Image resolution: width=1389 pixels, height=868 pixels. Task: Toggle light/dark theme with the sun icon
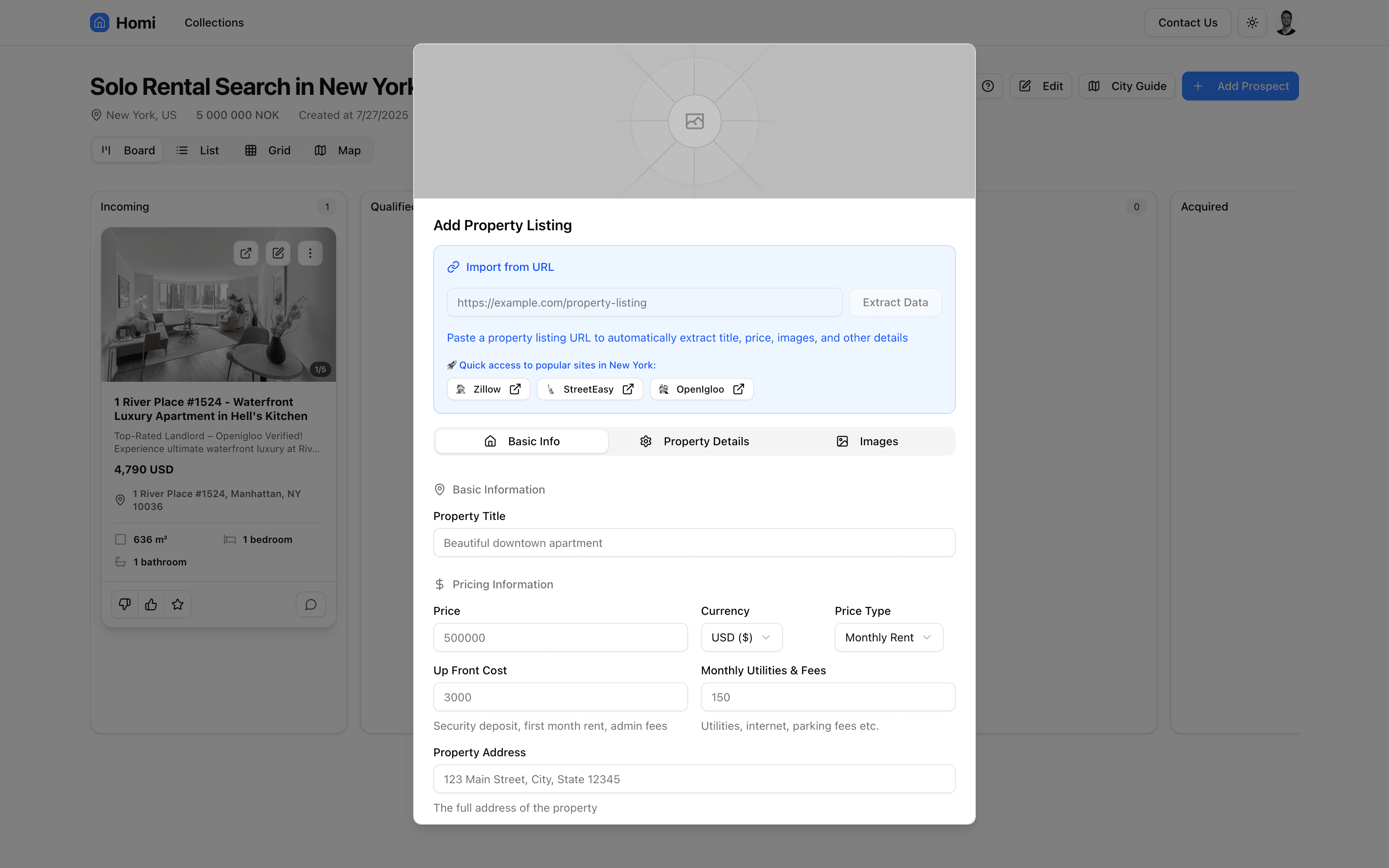point(1252,23)
